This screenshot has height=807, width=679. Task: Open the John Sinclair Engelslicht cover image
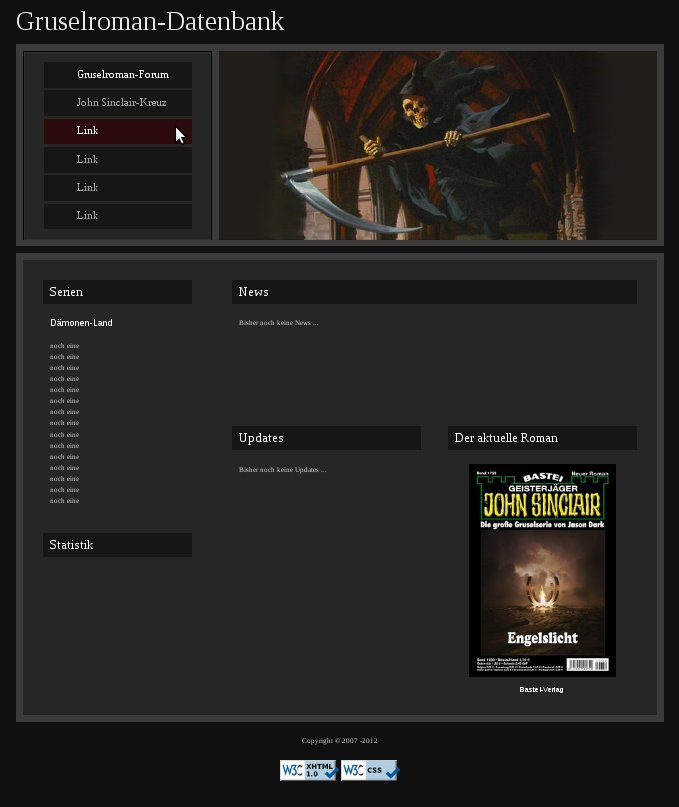pyautogui.click(x=542, y=570)
